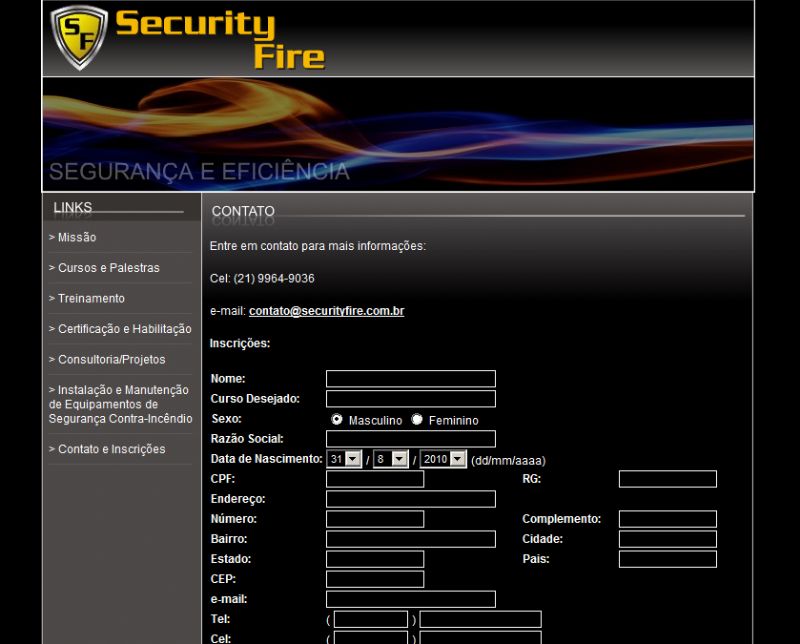The width and height of the screenshot is (800, 644).
Task: Click the flame banner image
Action: [398, 134]
